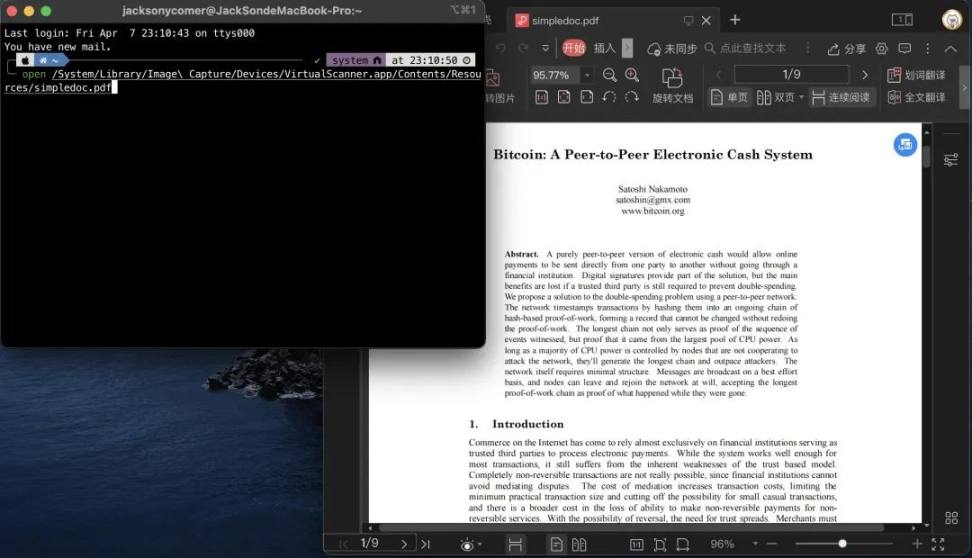The image size is (972, 558).
Task: Click the 1:1 actual size icon in status bar
Action: click(x=637, y=544)
